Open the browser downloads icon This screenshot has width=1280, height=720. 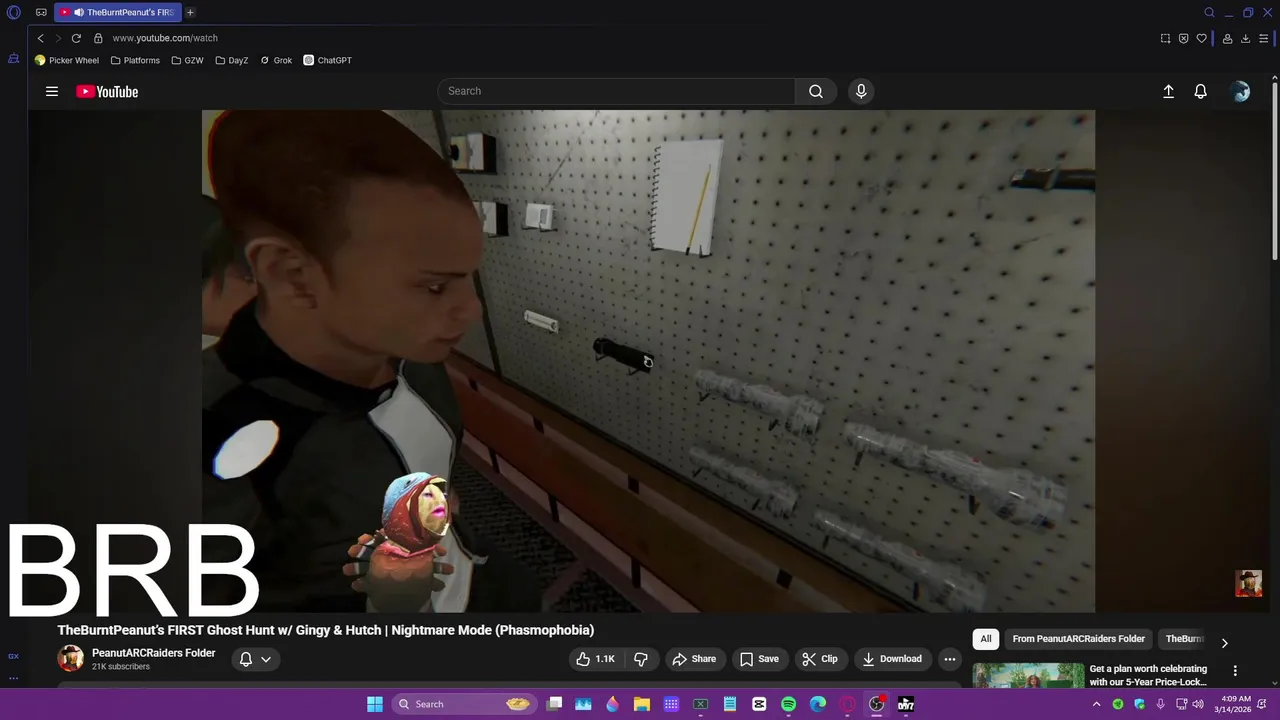(1245, 38)
